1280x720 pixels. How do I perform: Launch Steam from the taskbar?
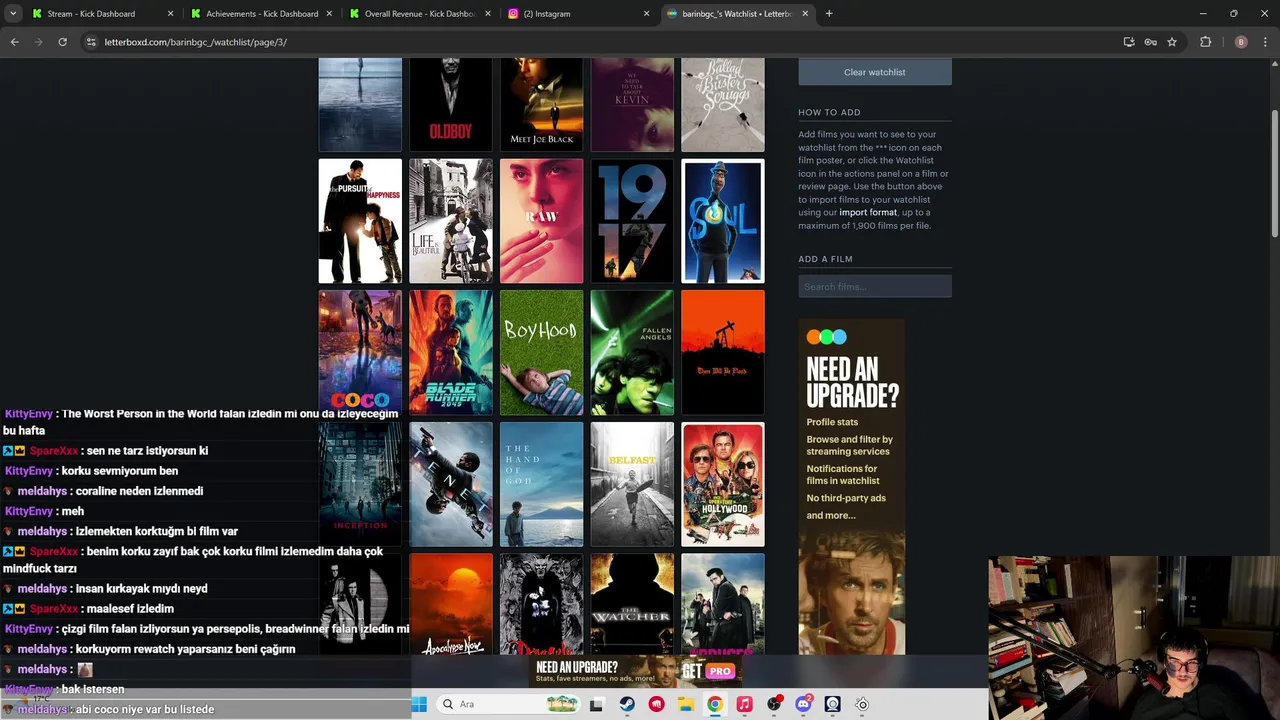click(x=627, y=704)
